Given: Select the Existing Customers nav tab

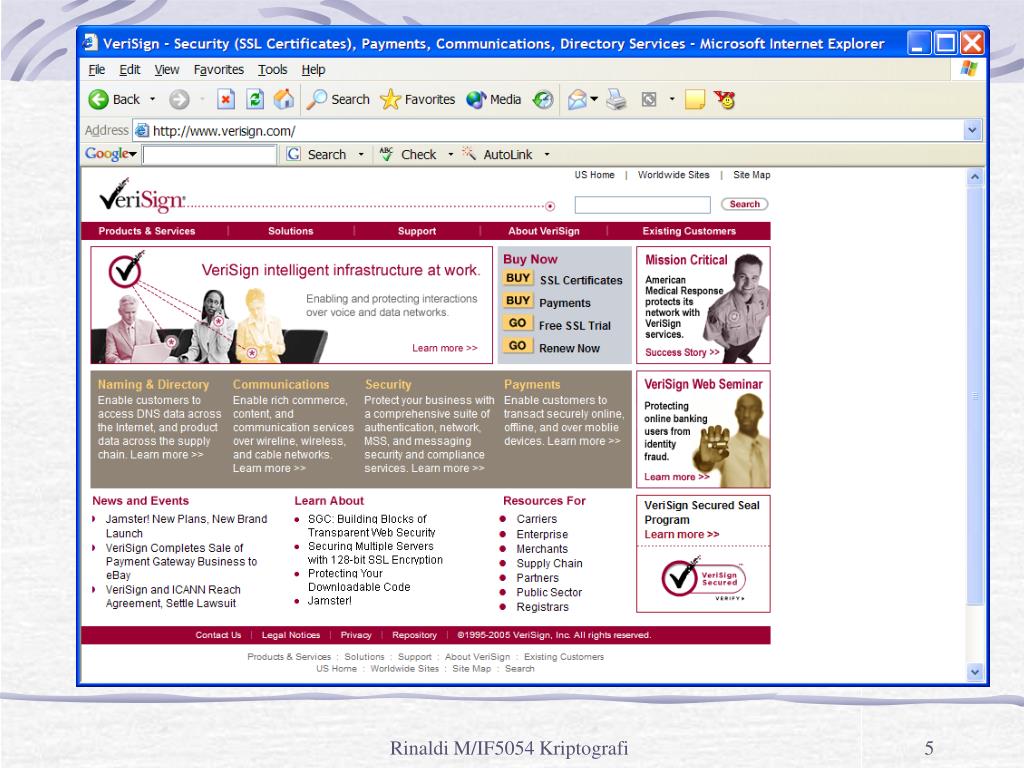Looking at the screenshot, I should (x=689, y=231).
